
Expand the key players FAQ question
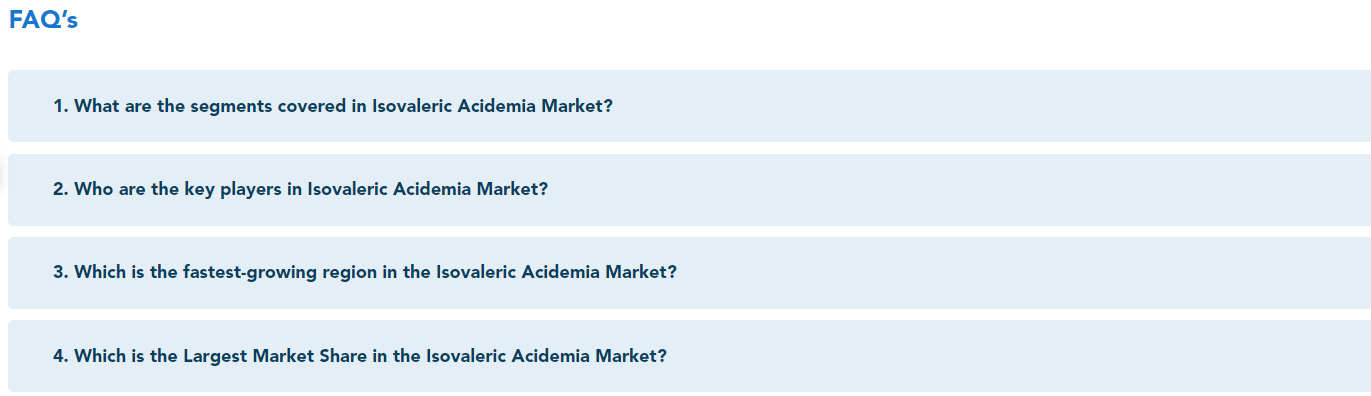pyautogui.click(x=689, y=189)
